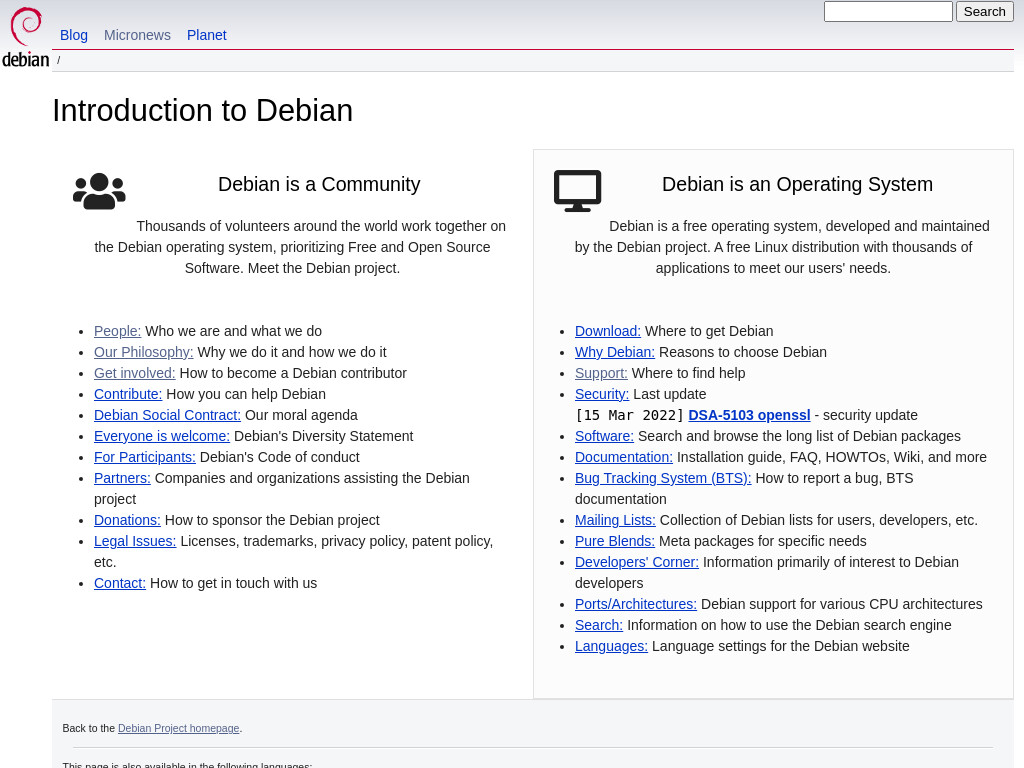Open the Languages settings link
The width and height of the screenshot is (1024, 768).
(x=611, y=647)
